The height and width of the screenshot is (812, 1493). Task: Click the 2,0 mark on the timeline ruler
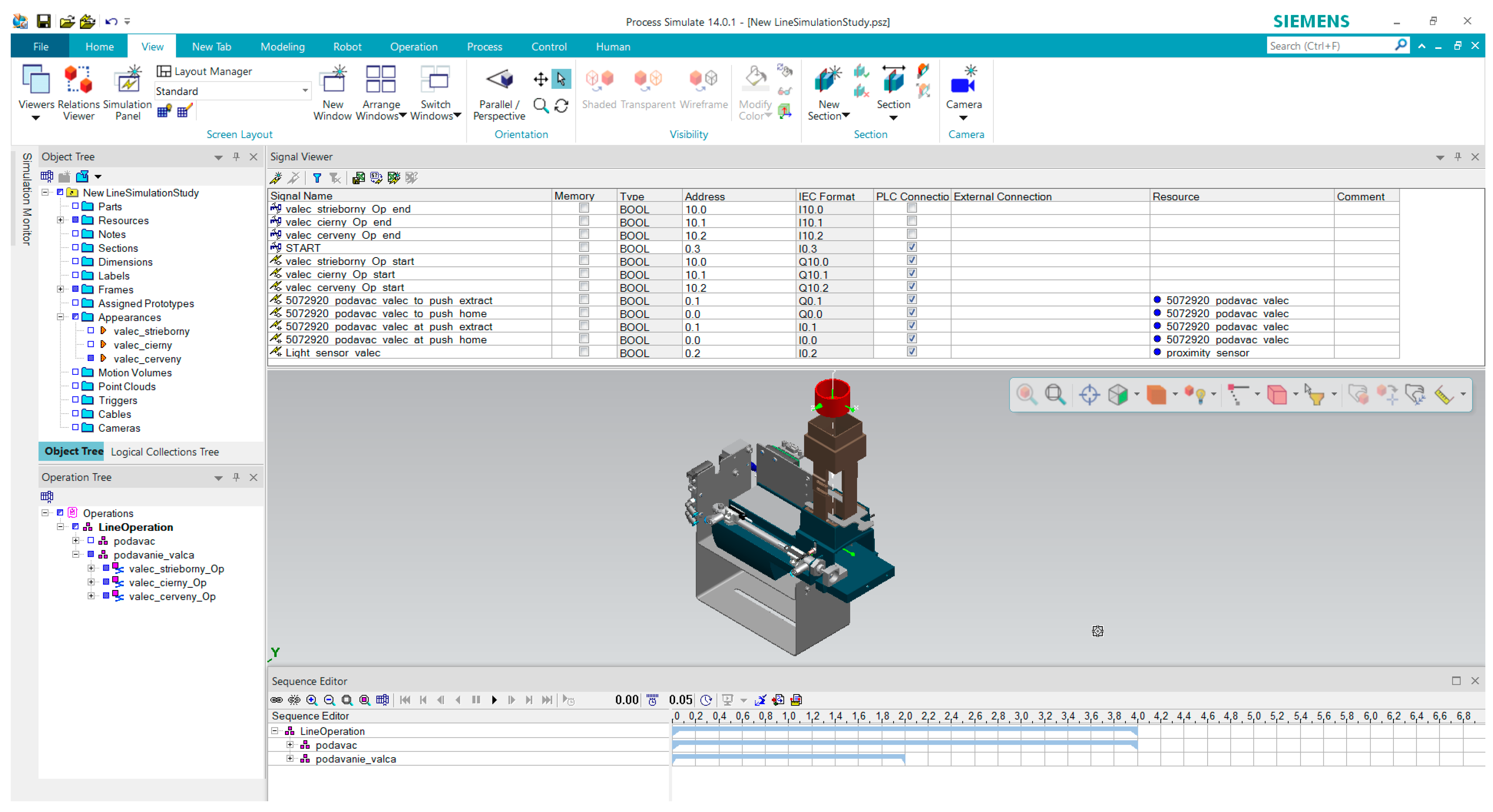[x=905, y=716]
